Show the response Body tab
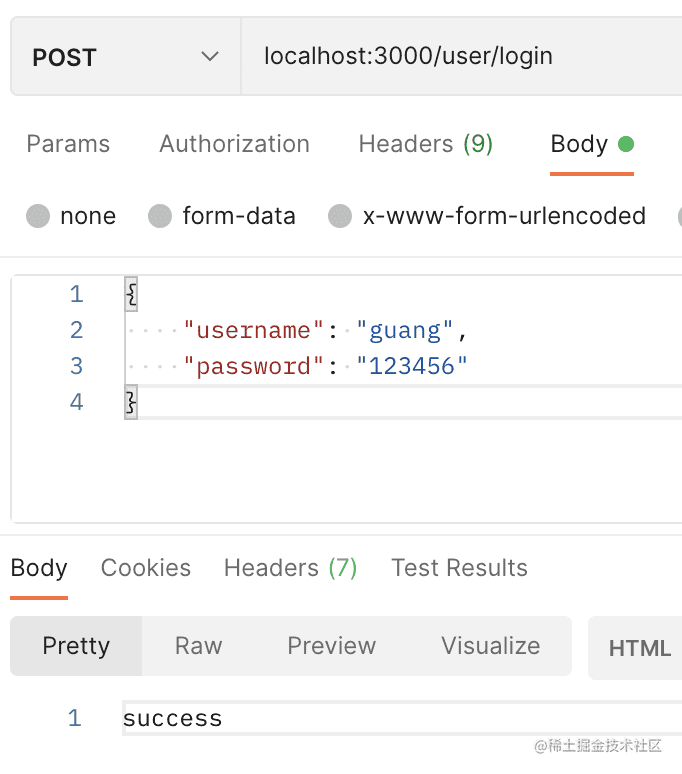The width and height of the screenshot is (682, 774). pos(39,568)
